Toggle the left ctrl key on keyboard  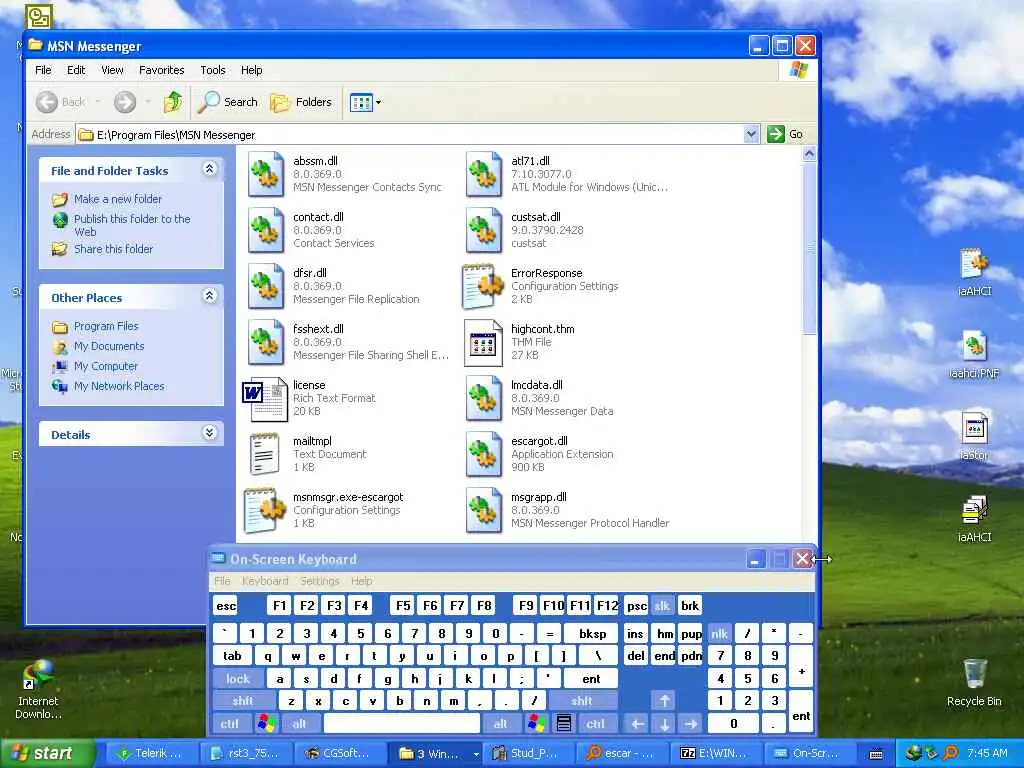(x=229, y=724)
